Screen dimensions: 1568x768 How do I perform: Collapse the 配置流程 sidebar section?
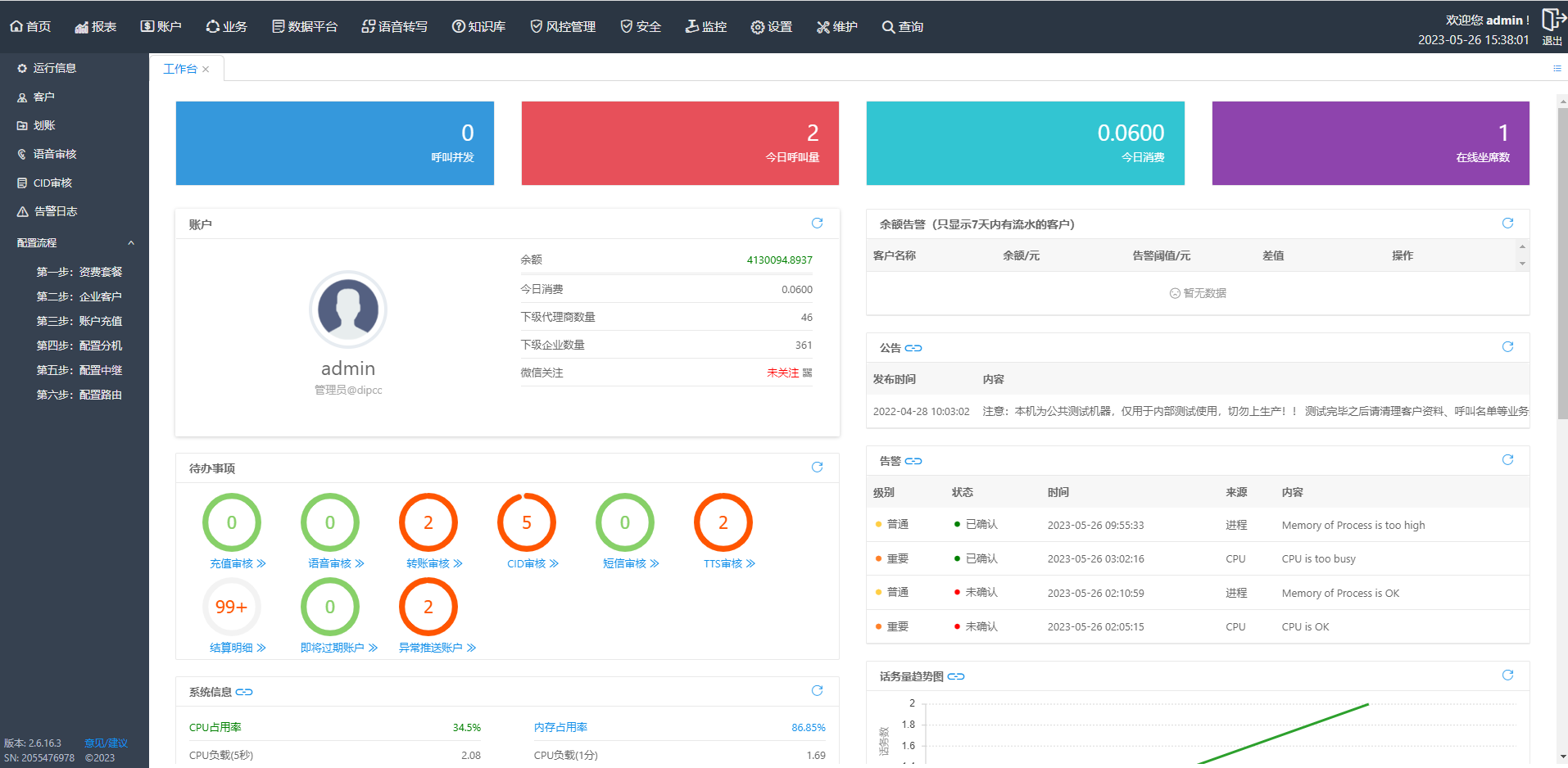click(131, 243)
